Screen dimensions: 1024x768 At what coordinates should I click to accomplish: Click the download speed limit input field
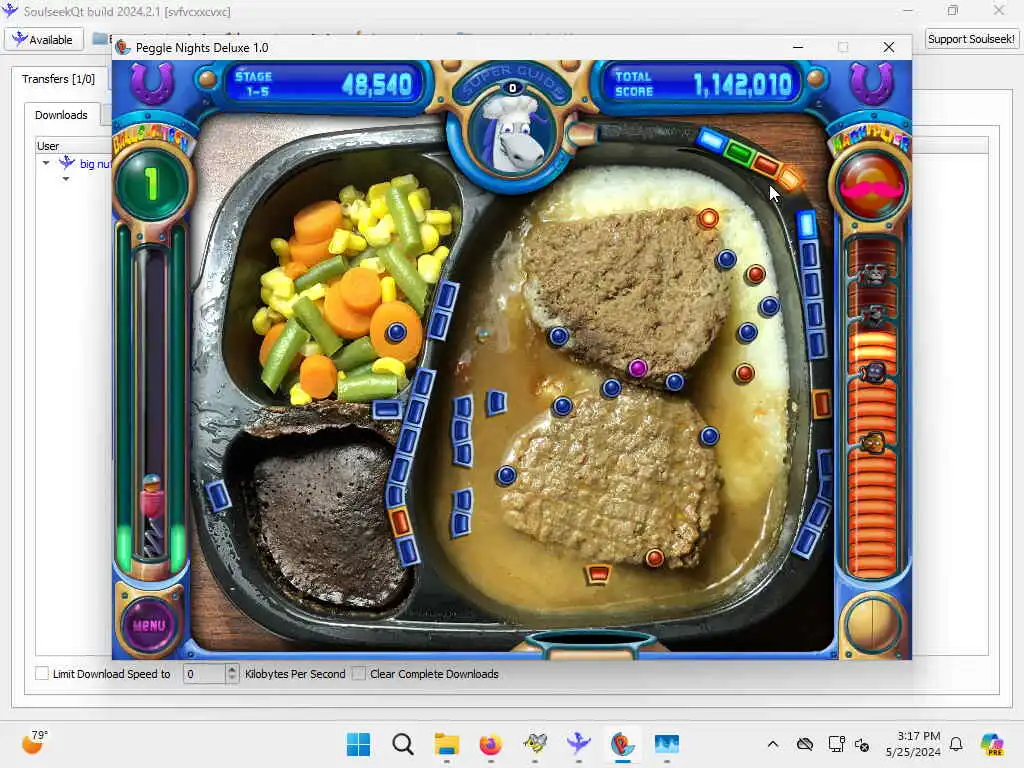click(205, 673)
